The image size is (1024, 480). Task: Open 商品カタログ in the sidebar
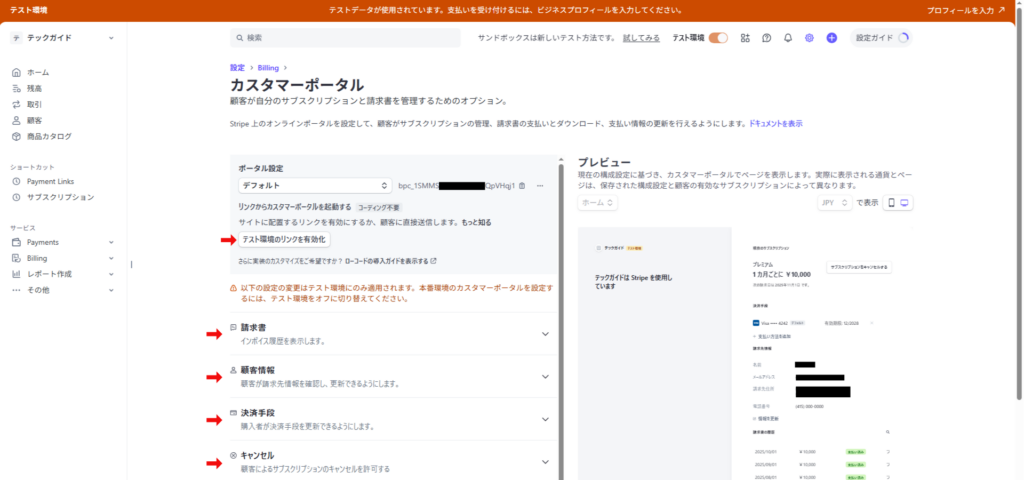pyautogui.click(x=49, y=136)
